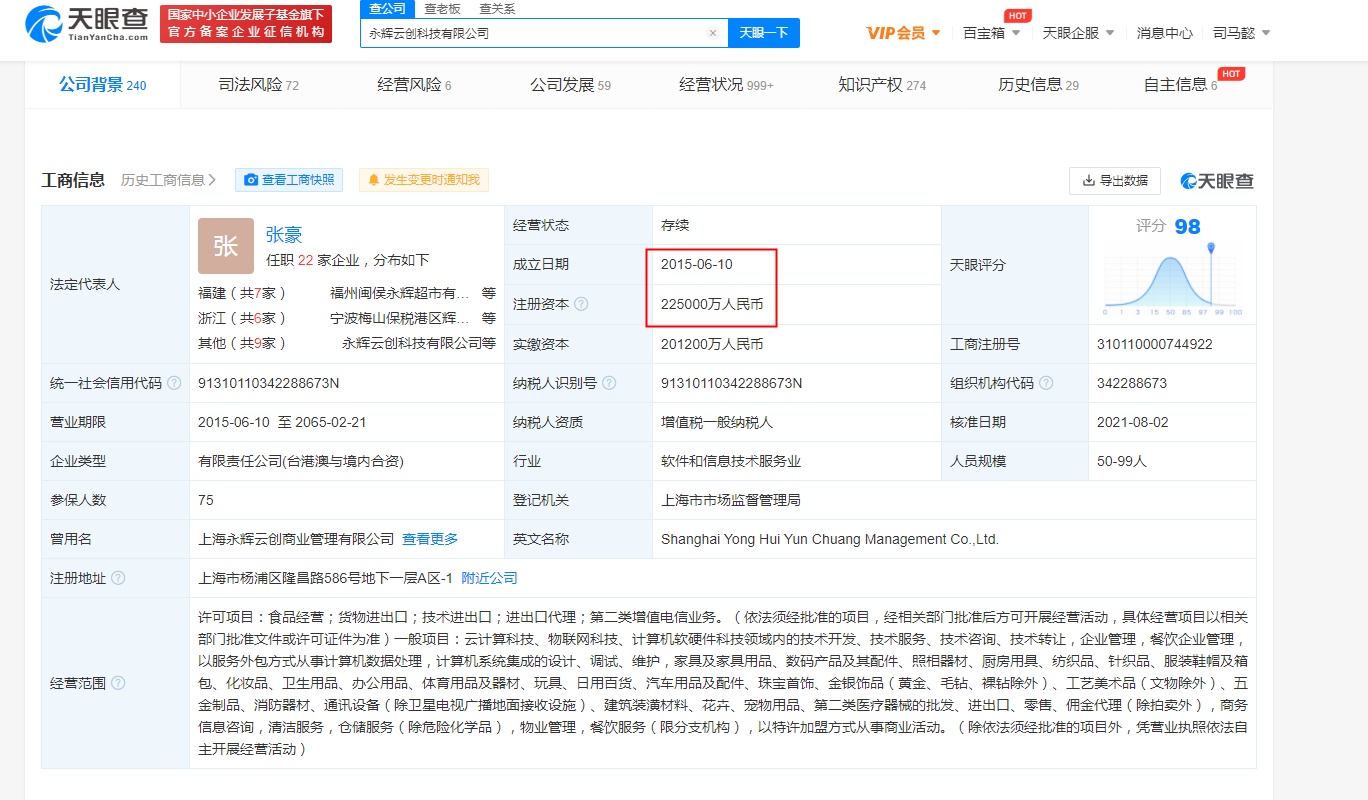Click 201200万人民币 paid-in capital value
The image size is (1368, 800).
coord(712,344)
